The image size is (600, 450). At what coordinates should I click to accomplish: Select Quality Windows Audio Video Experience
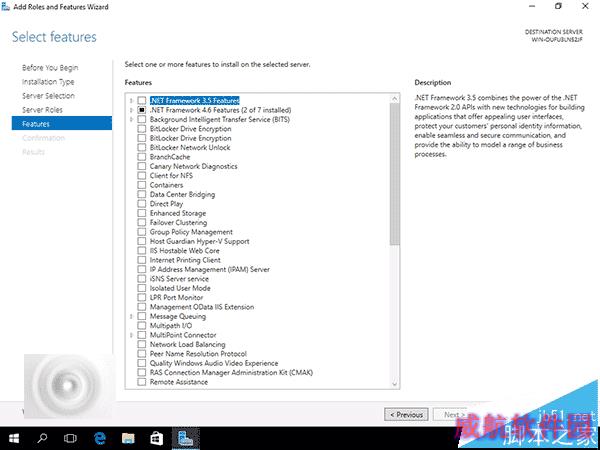(214, 363)
